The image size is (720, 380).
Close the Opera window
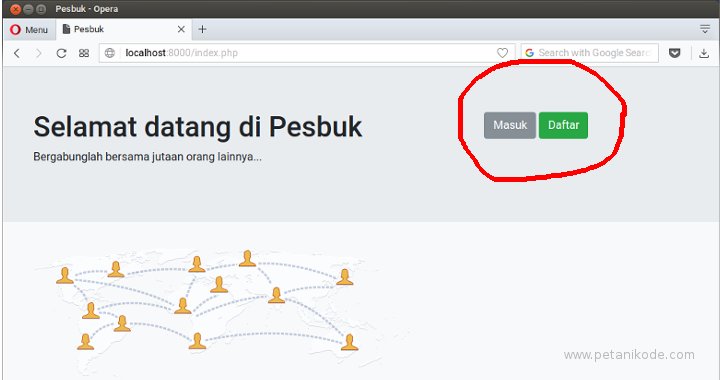point(15,9)
